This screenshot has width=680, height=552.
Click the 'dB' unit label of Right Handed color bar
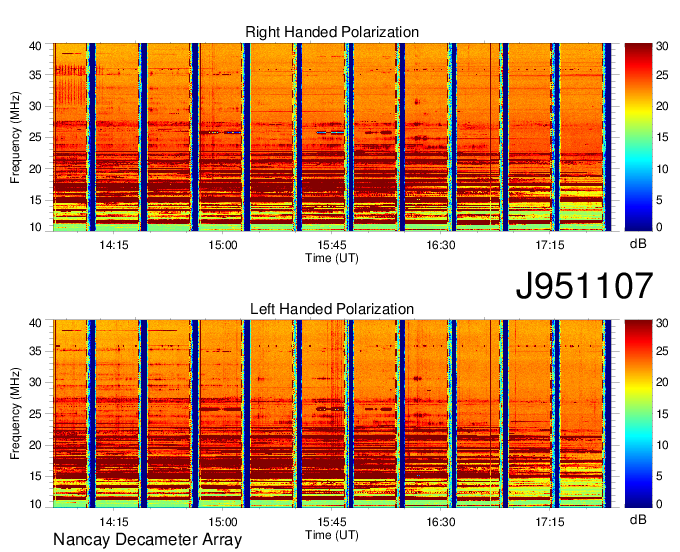(638, 244)
